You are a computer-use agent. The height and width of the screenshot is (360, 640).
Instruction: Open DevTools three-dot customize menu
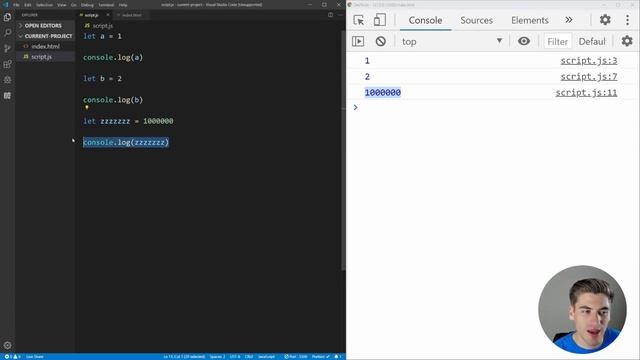627,20
